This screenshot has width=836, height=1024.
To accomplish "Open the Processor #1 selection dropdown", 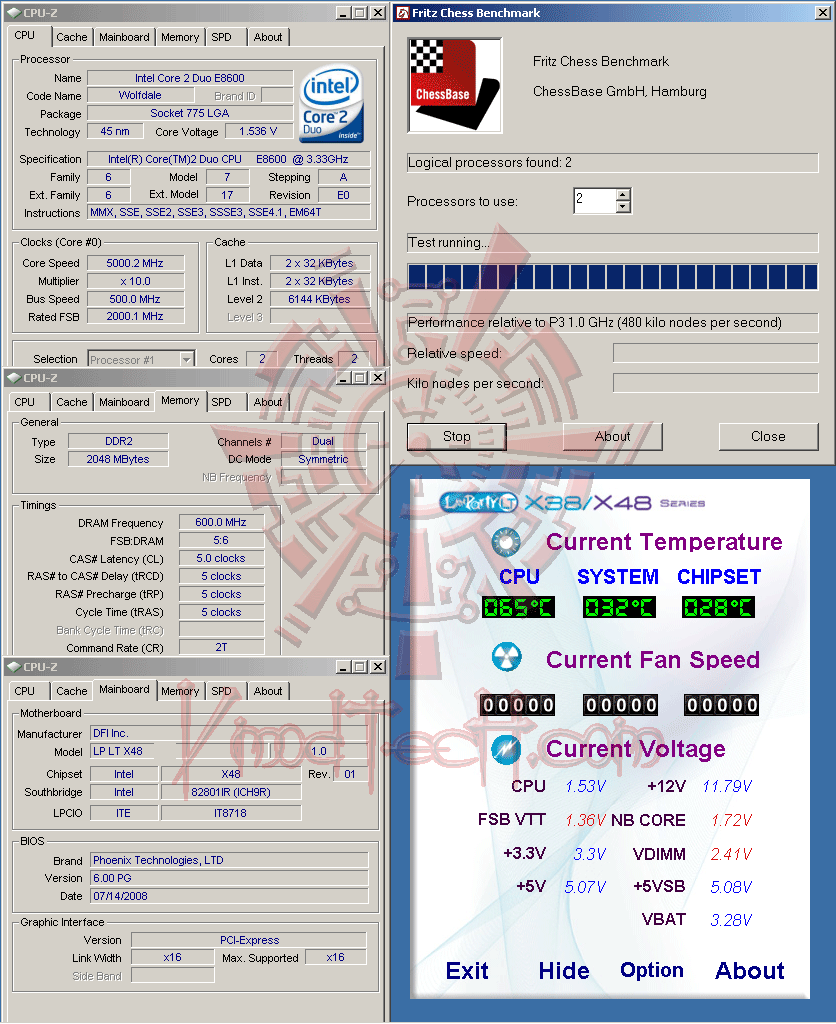I will 187,359.
